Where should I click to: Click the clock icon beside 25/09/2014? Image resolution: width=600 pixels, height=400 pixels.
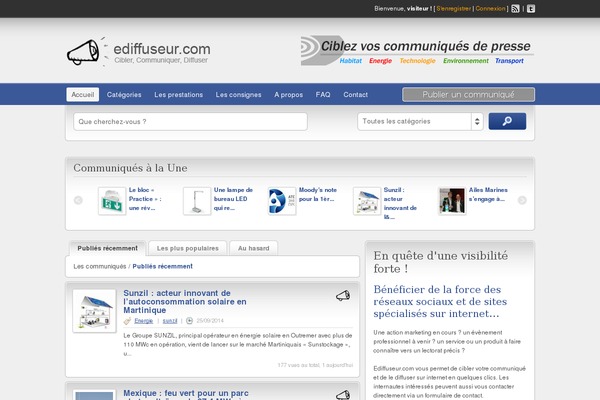[x=189, y=321]
